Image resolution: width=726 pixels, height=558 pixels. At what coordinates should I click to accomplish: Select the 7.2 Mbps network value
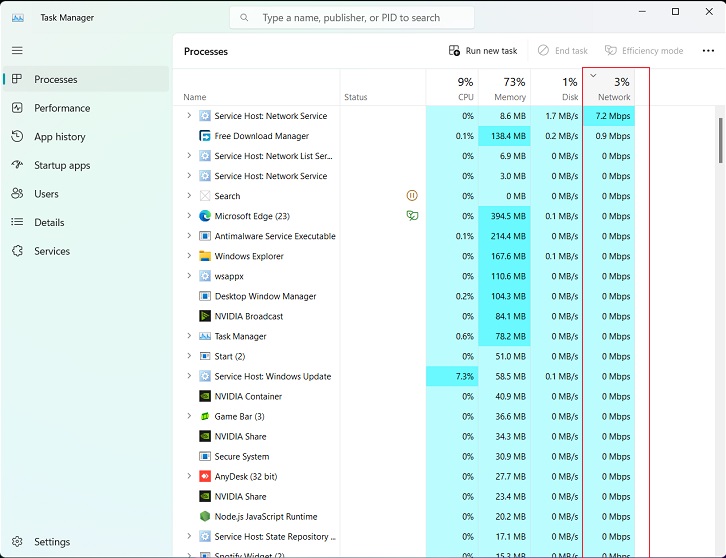click(609, 116)
